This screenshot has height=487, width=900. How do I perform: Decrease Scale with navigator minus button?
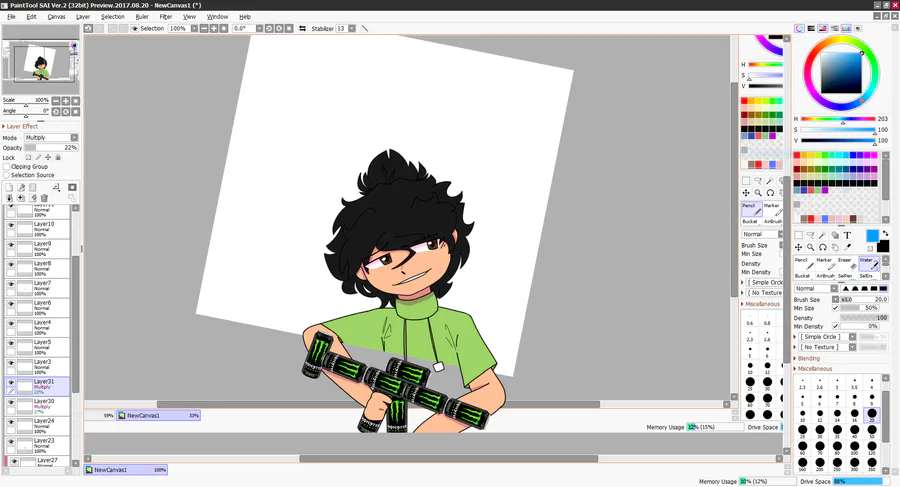tap(56, 101)
